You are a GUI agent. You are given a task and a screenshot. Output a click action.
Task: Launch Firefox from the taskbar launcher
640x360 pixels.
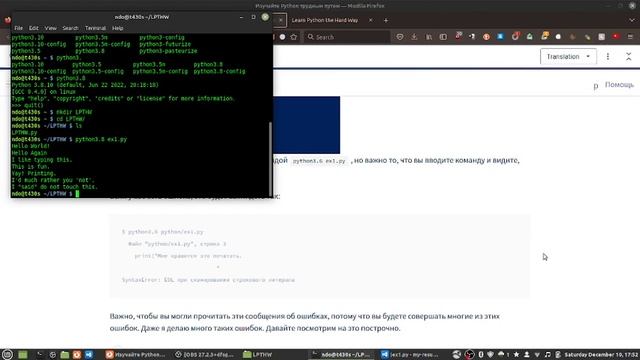click(x=77, y=354)
